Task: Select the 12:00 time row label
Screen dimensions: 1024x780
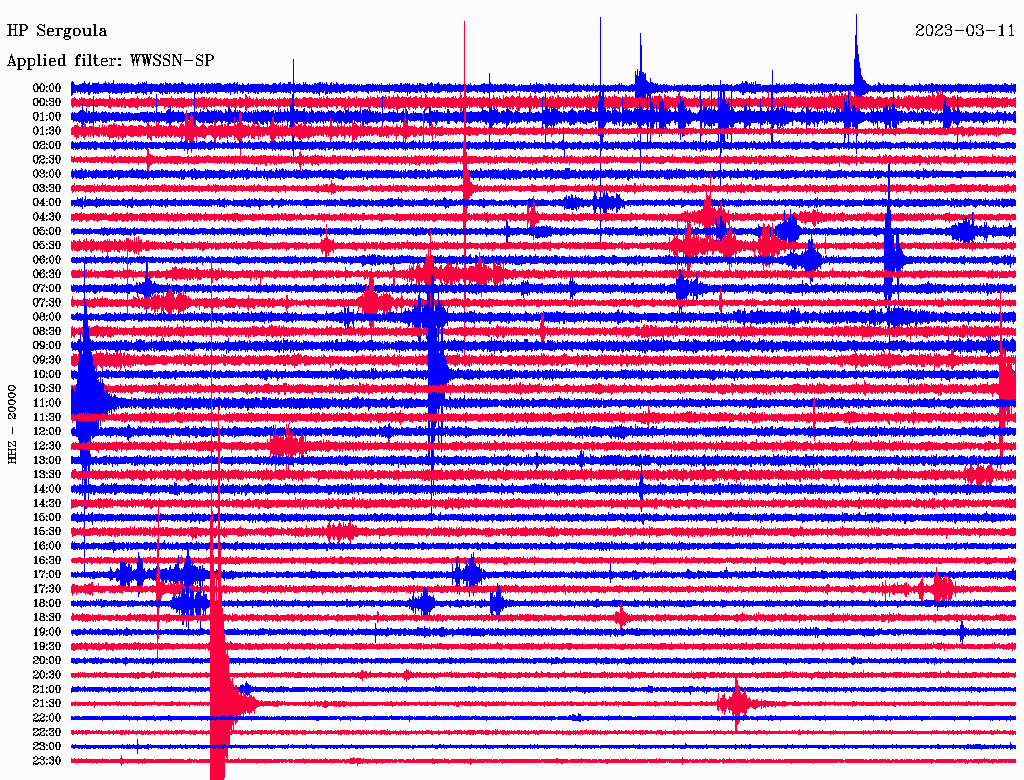Action: click(x=47, y=431)
